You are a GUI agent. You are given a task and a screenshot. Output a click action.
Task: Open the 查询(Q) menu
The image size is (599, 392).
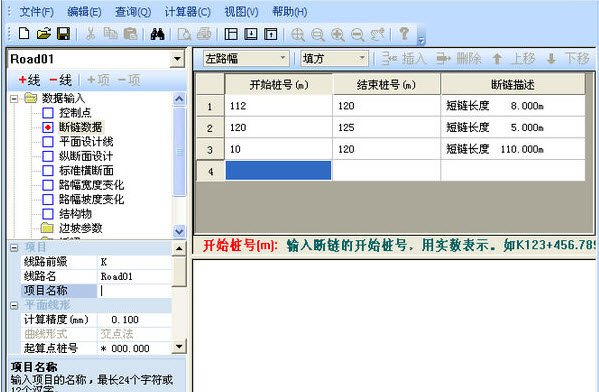[133, 12]
